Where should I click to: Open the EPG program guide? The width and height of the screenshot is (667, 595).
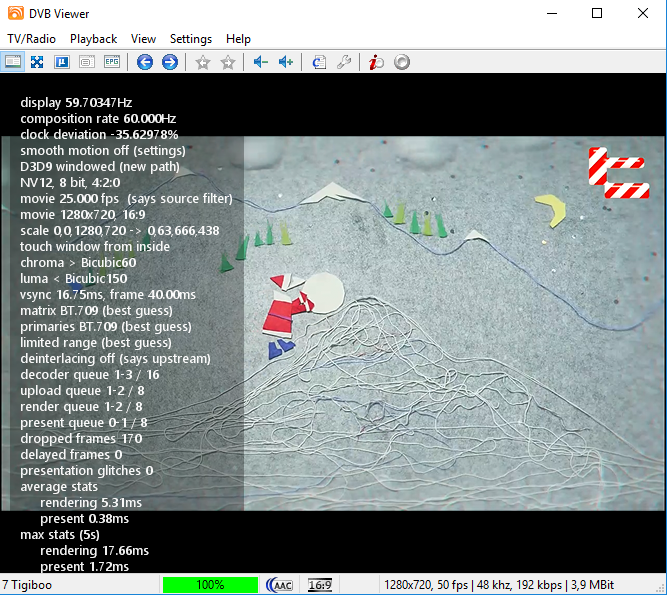click(112, 62)
